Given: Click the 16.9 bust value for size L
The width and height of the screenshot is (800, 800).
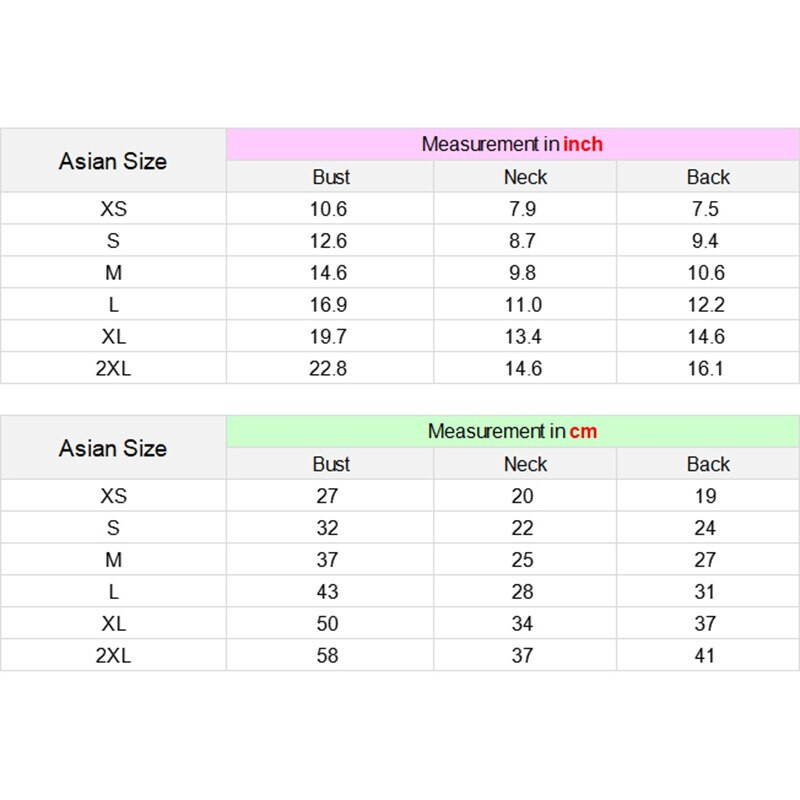Looking at the screenshot, I should tap(328, 305).
